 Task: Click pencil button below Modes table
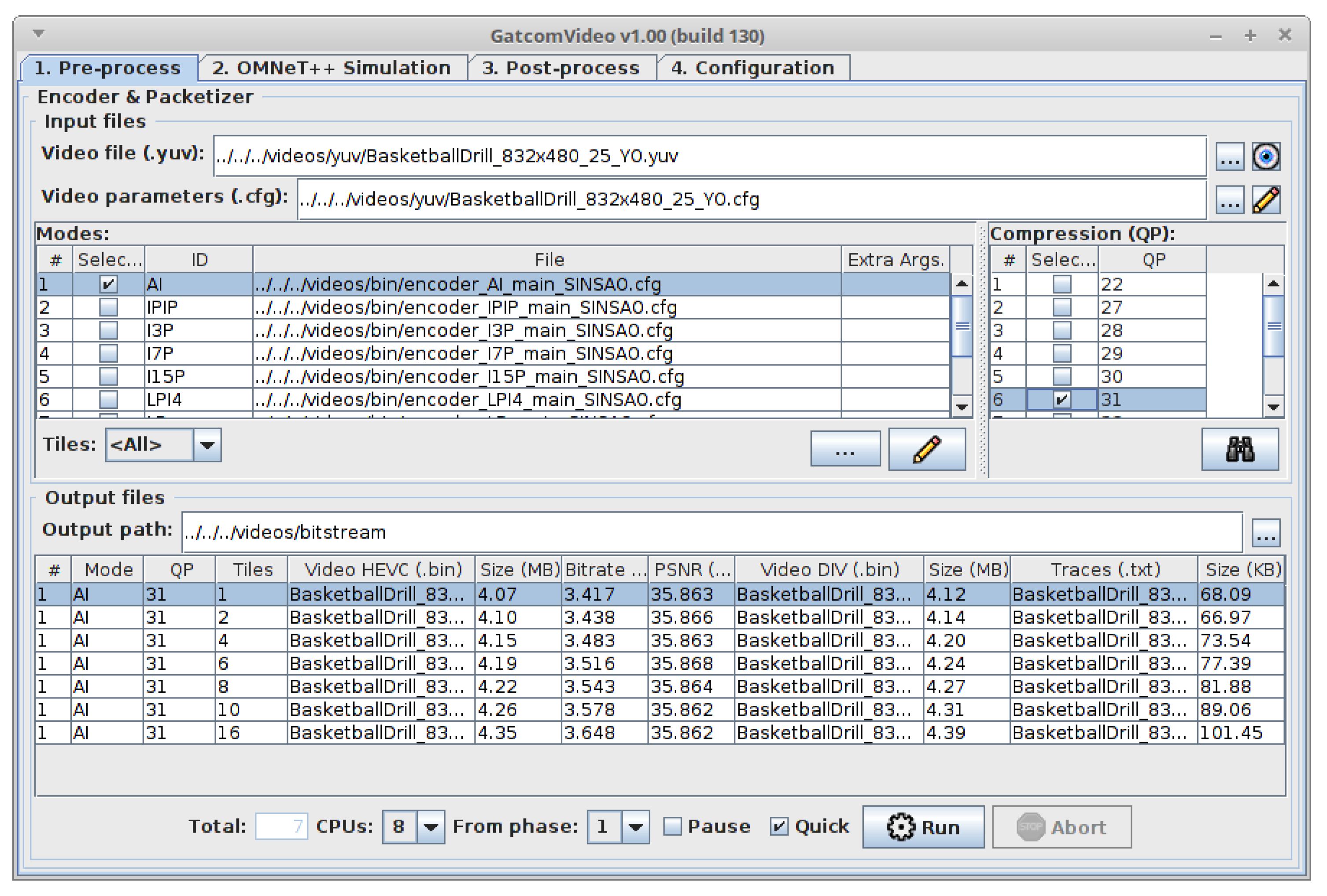click(926, 450)
